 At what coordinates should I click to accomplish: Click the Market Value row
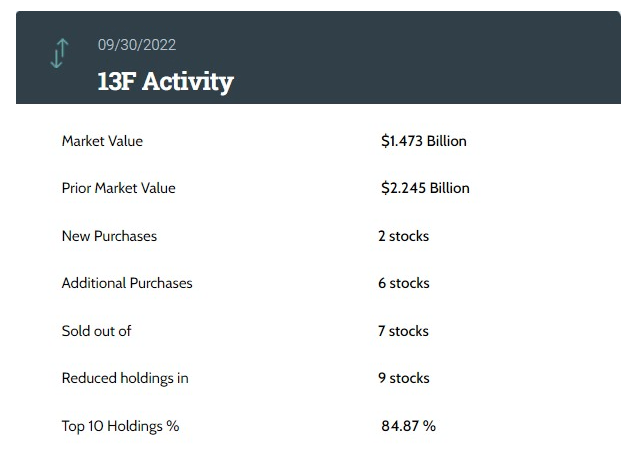tap(319, 141)
